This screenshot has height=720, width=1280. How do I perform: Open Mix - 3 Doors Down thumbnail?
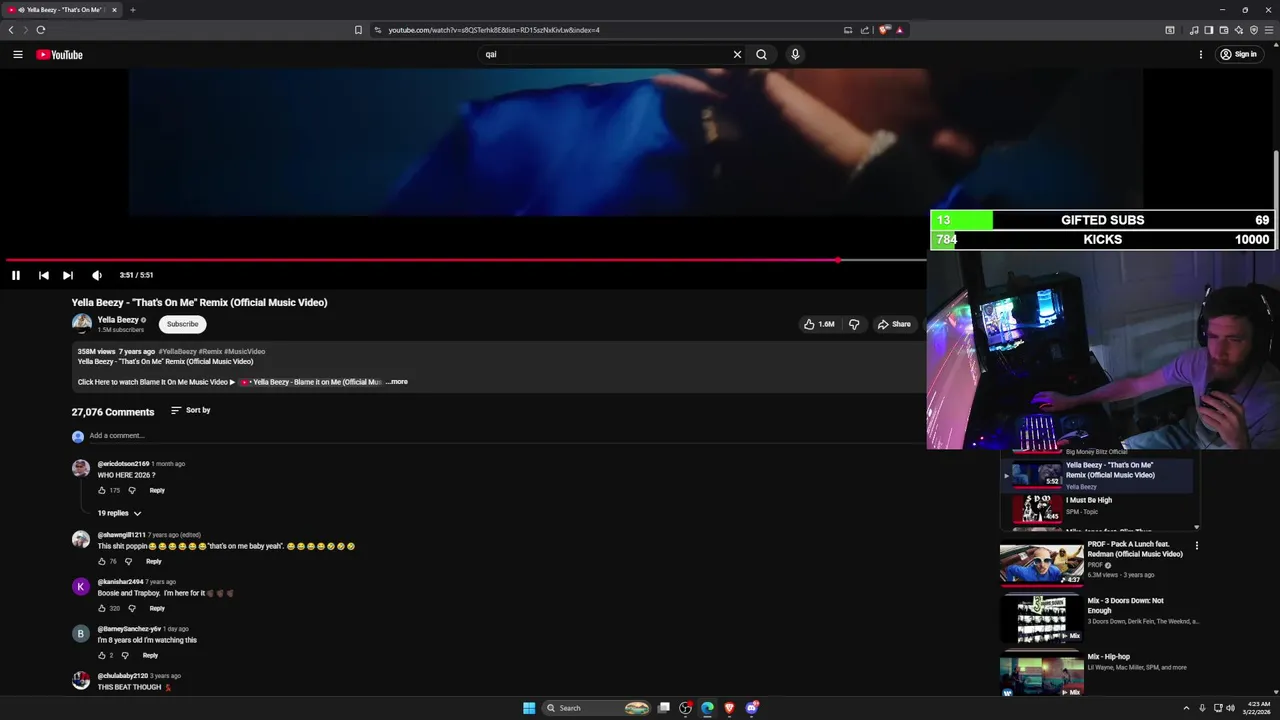1041,619
